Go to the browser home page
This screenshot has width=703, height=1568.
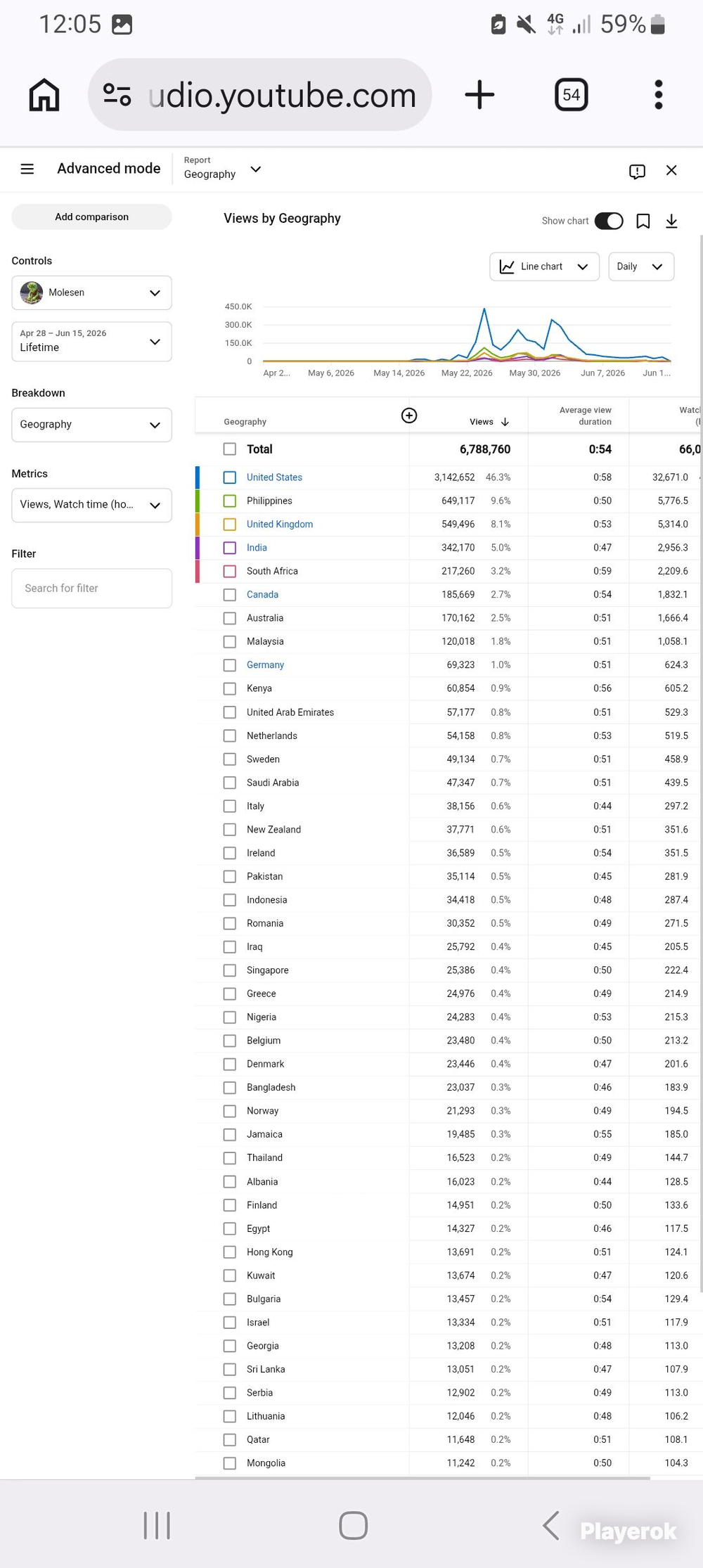pos(44,95)
